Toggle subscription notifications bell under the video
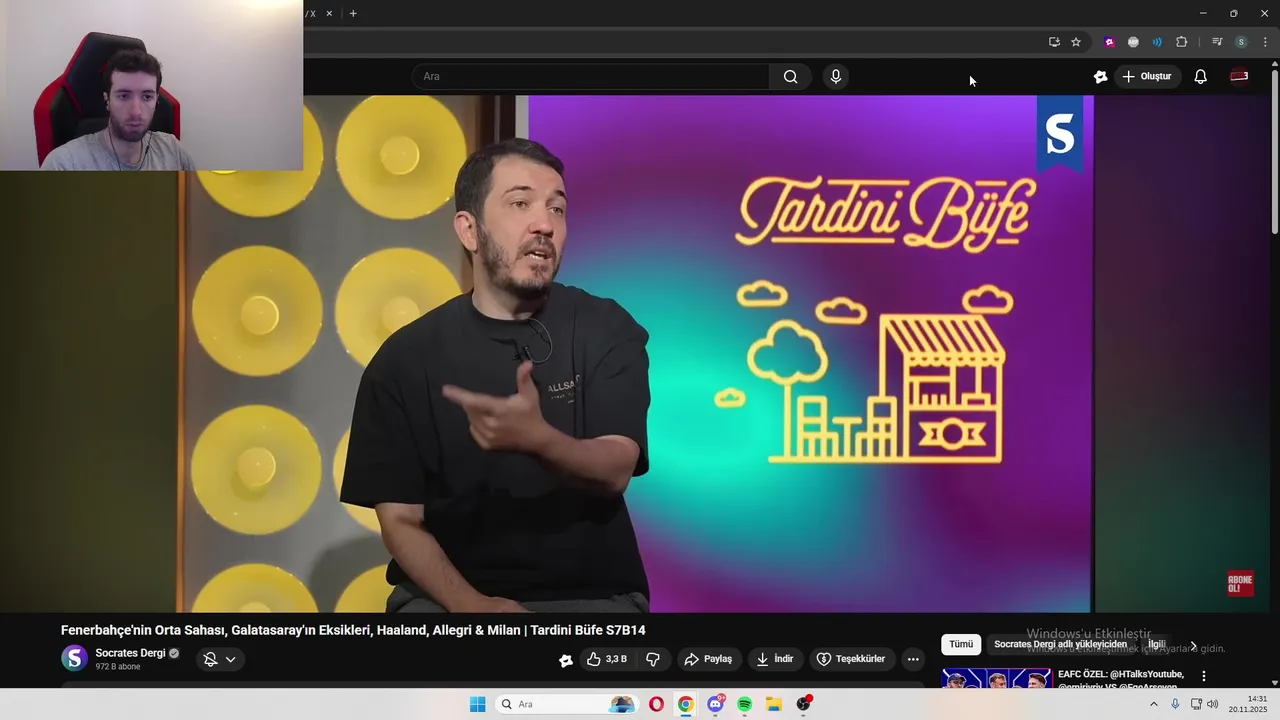1280x720 pixels. pyautogui.click(x=210, y=659)
